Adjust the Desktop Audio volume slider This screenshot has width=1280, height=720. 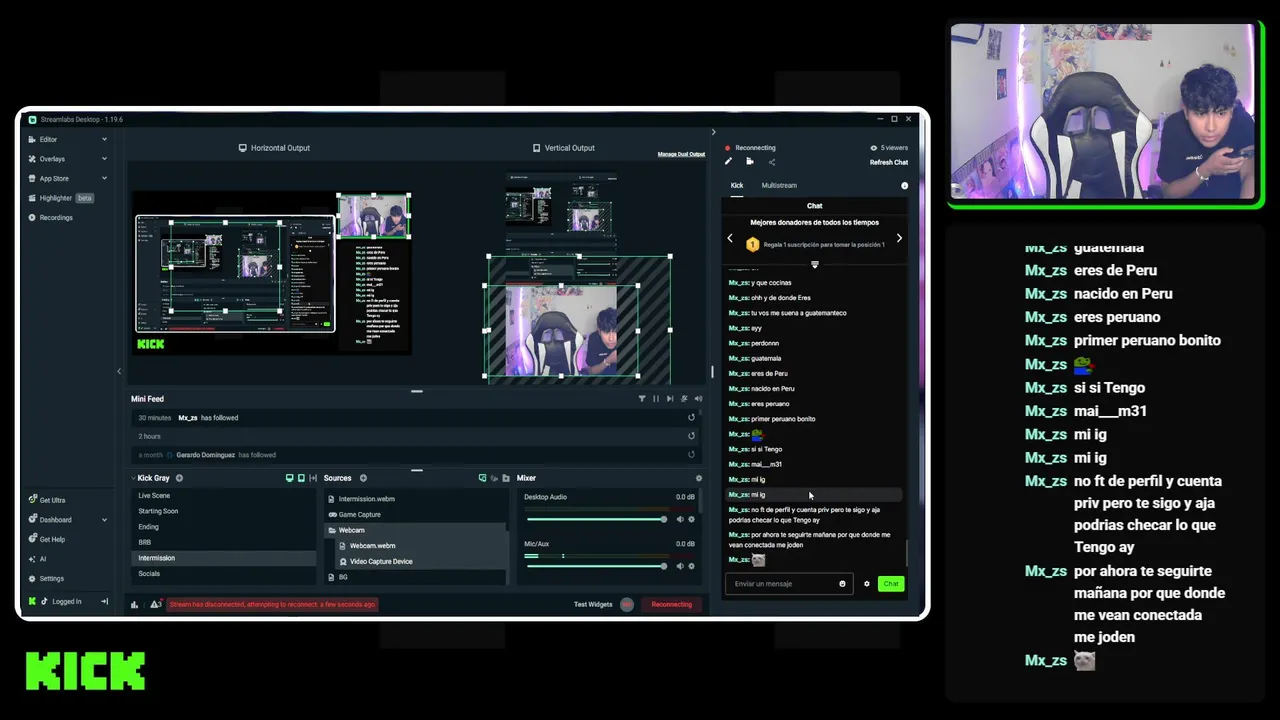(x=596, y=519)
